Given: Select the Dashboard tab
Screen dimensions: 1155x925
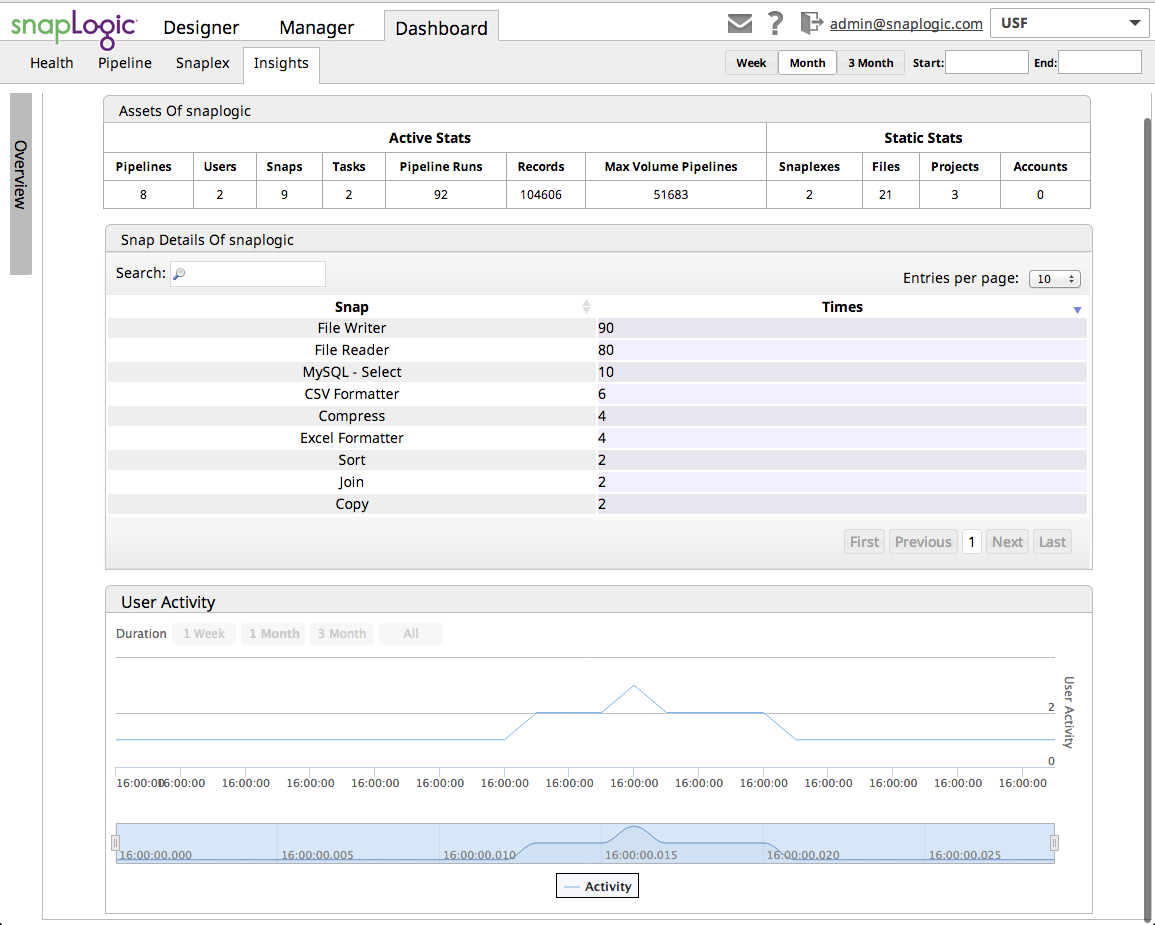Looking at the screenshot, I should pos(441,27).
